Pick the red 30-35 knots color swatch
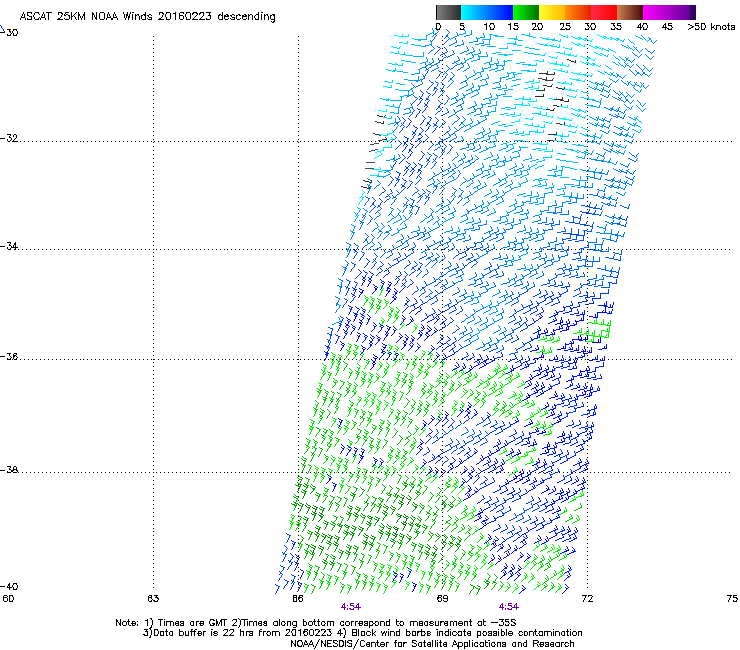This screenshot has width=740, height=650. point(604,12)
